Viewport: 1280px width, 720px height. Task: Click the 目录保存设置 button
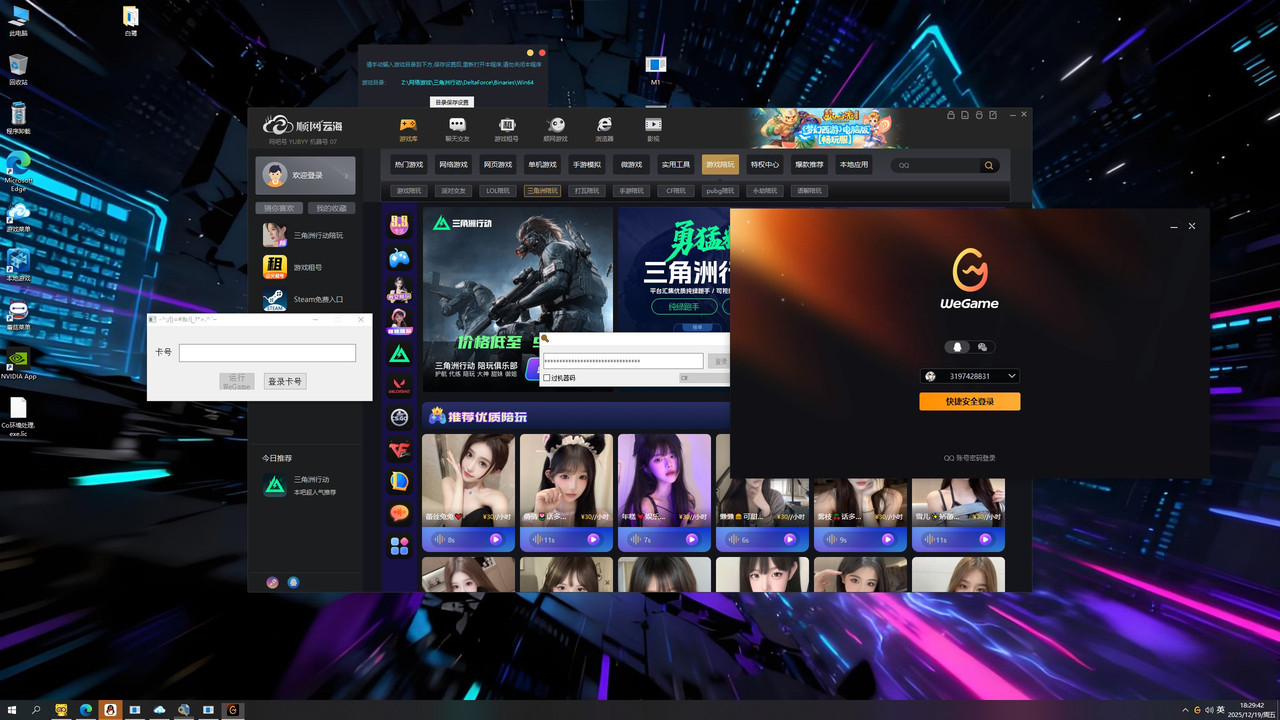pyautogui.click(x=452, y=102)
